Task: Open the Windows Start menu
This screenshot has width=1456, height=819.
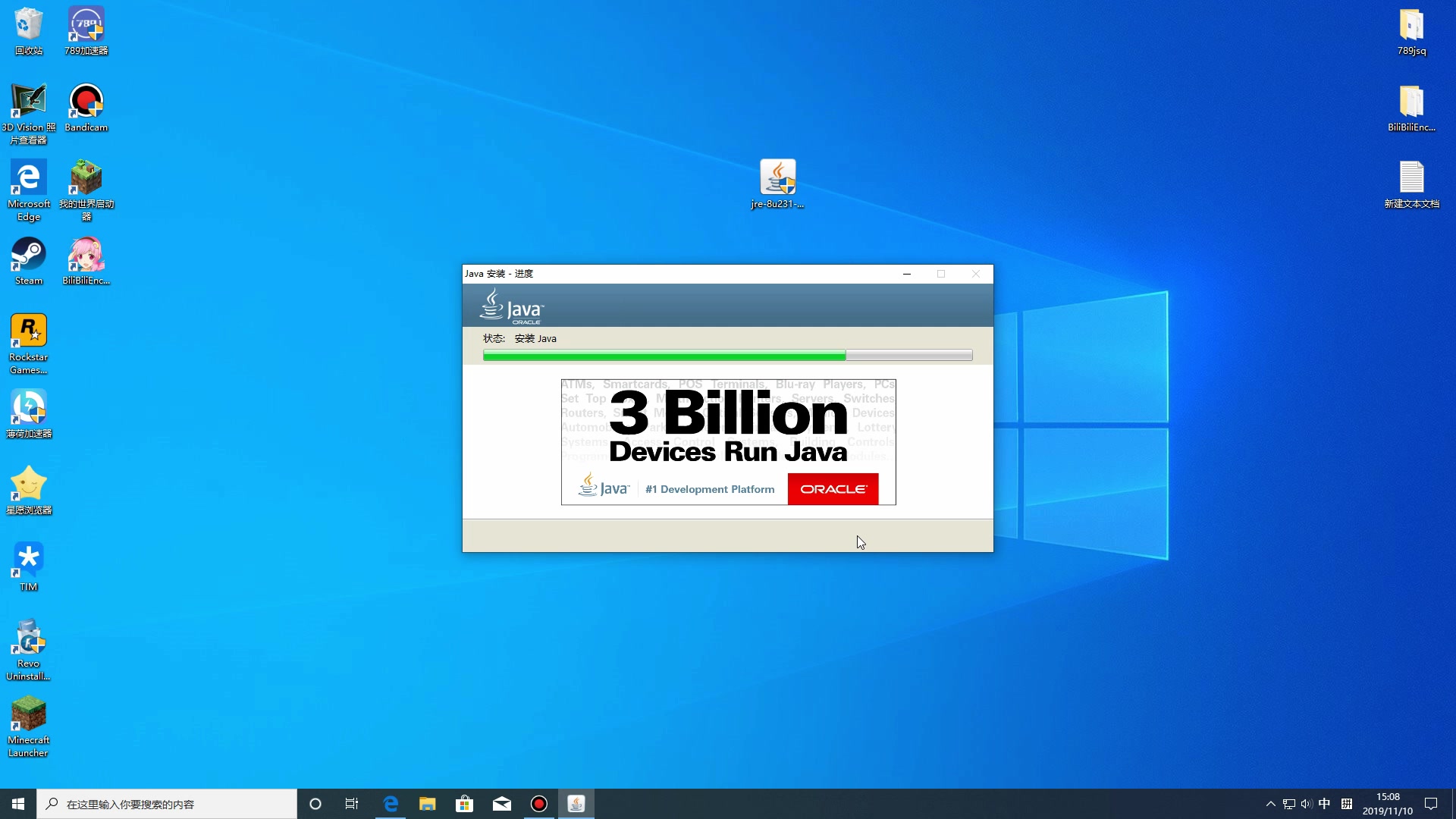Action: pyautogui.click(x=18, y=804)
